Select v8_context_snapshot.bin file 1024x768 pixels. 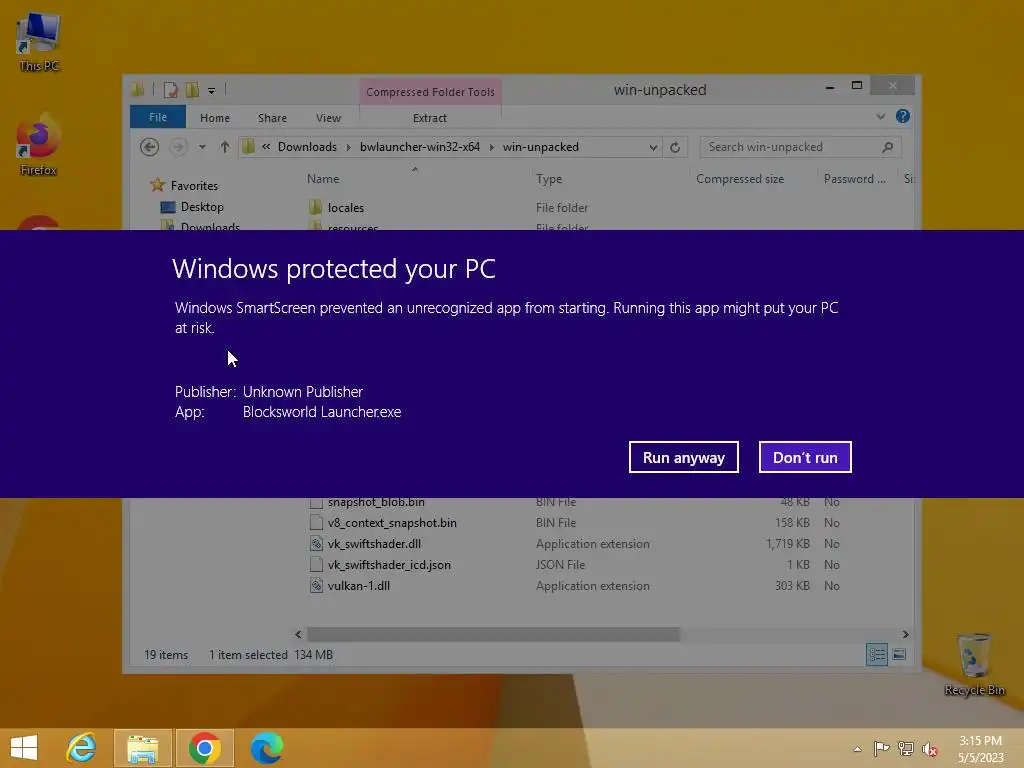(x=392, y=522)
